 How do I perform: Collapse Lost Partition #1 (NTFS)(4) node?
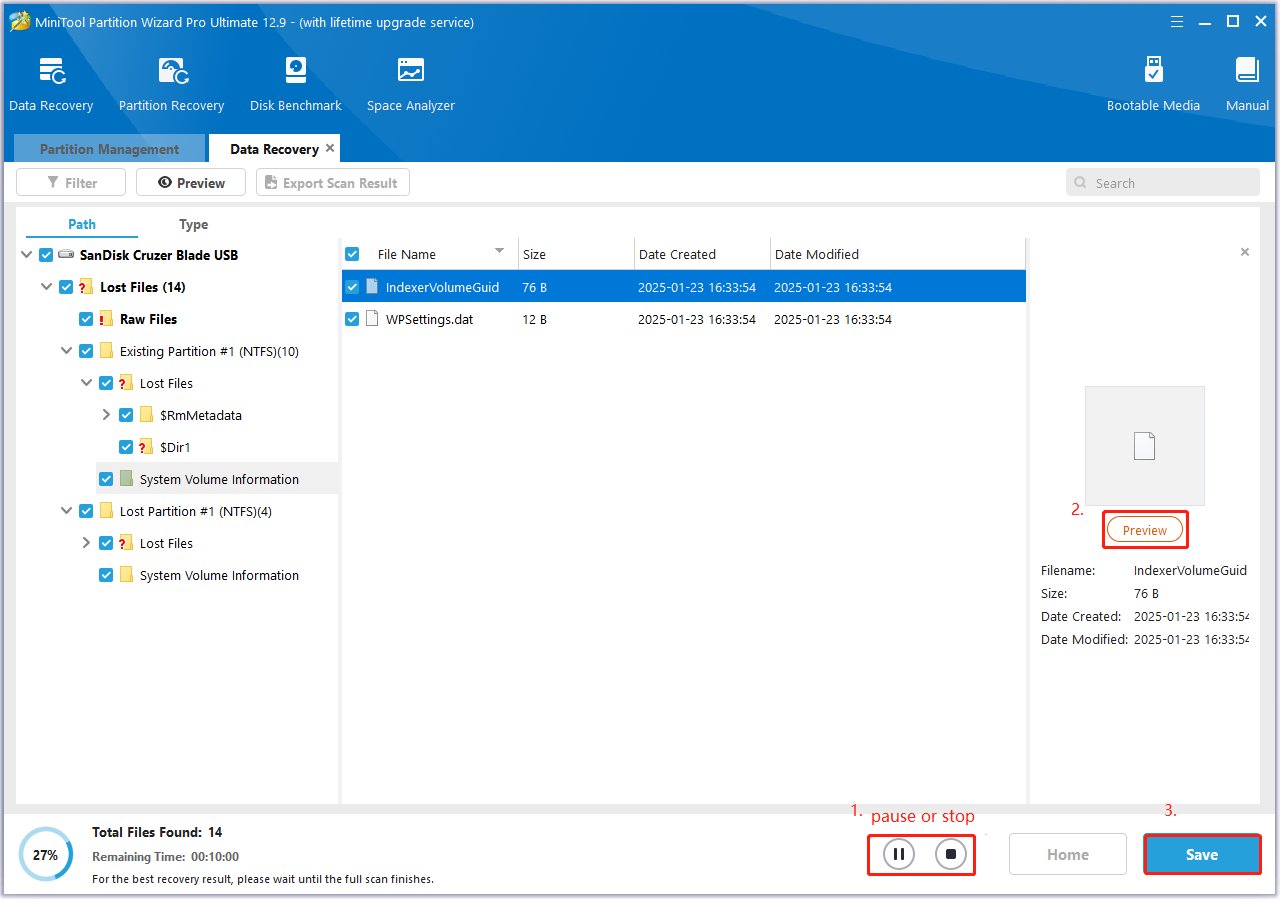(x=66, y=511)
